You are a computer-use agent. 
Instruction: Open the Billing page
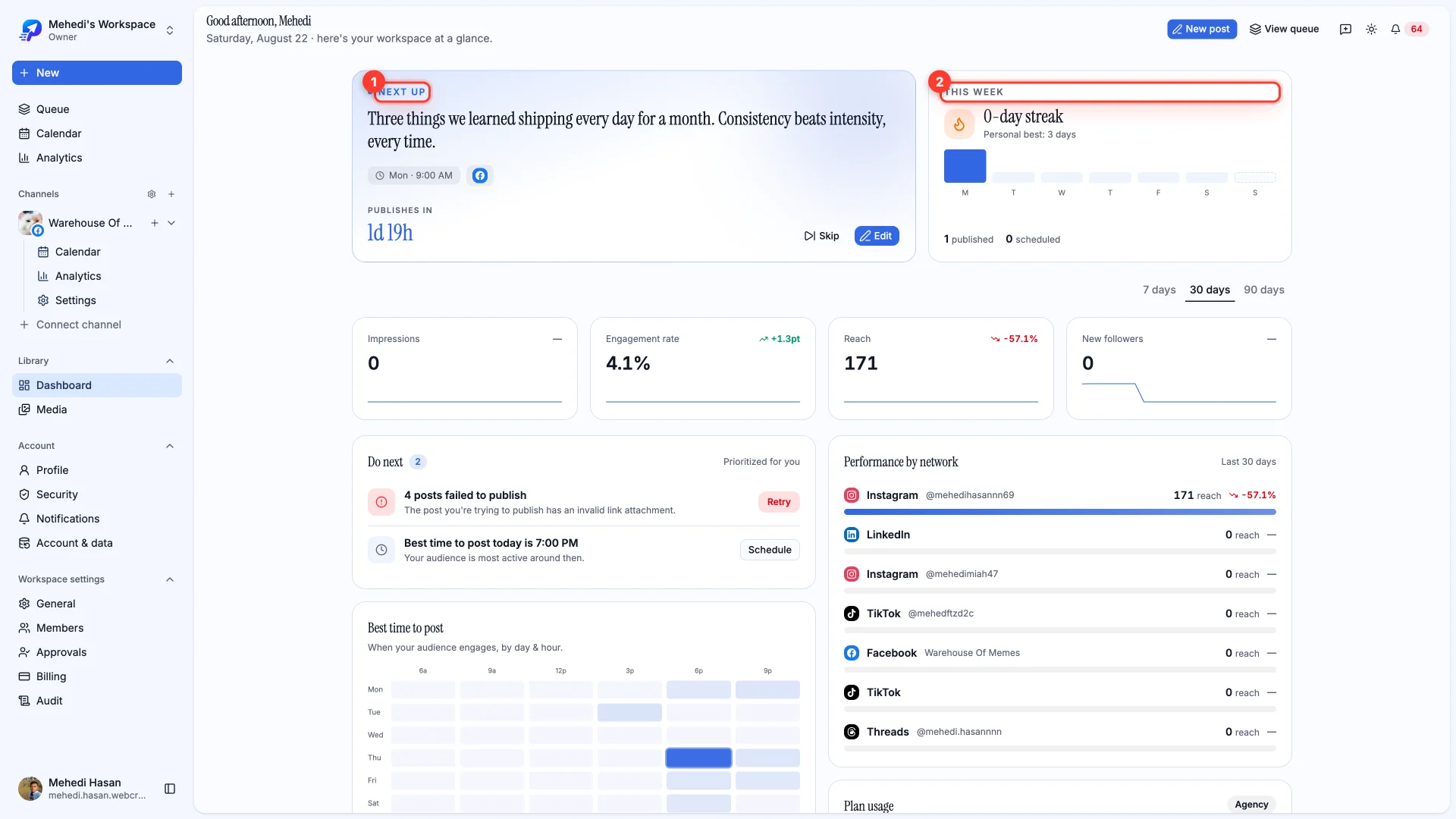(97, 676)
